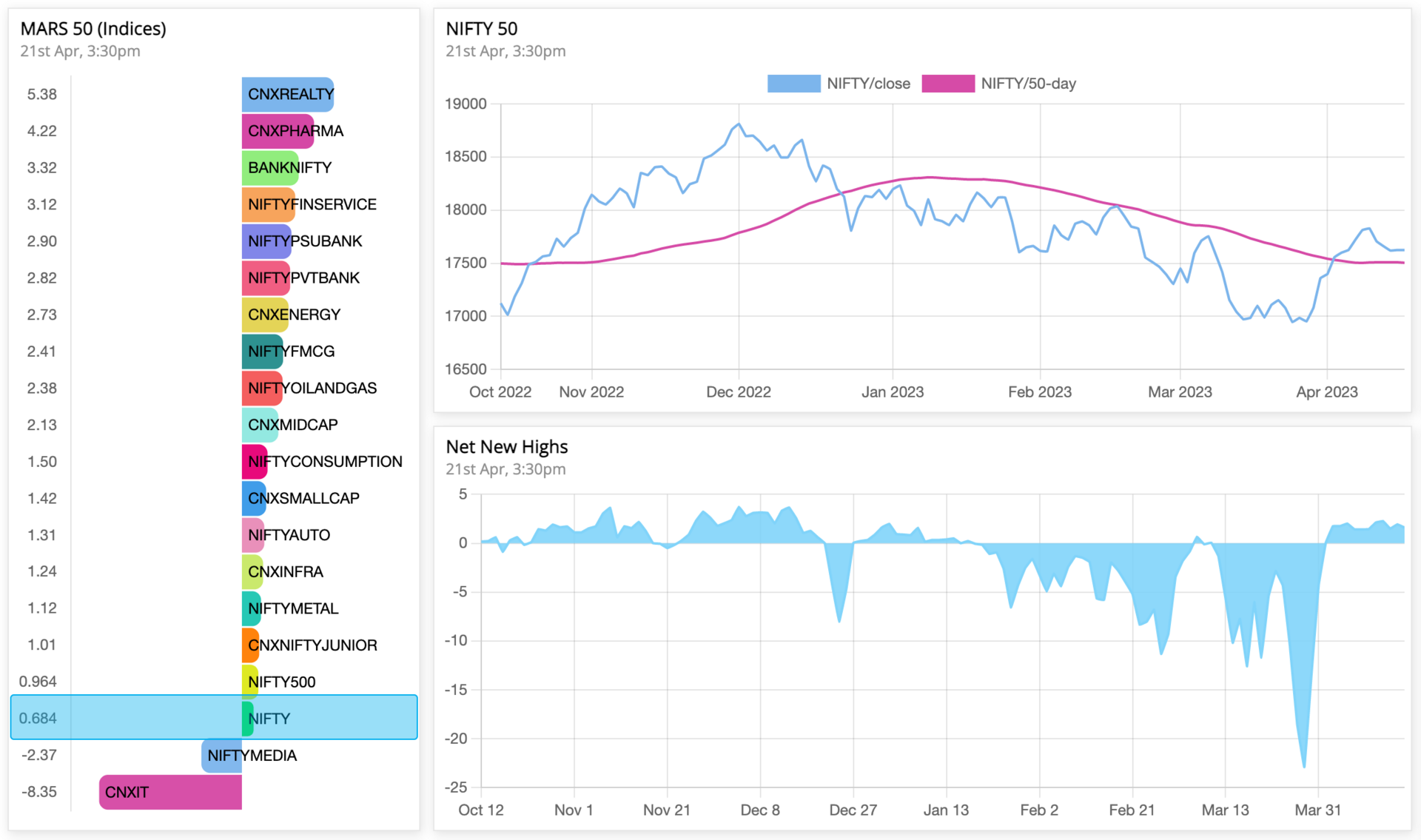The width and height of the screenshot is (1421, 840).
Task: Click the Jan 2023 axis label
Action: (893, 392)
